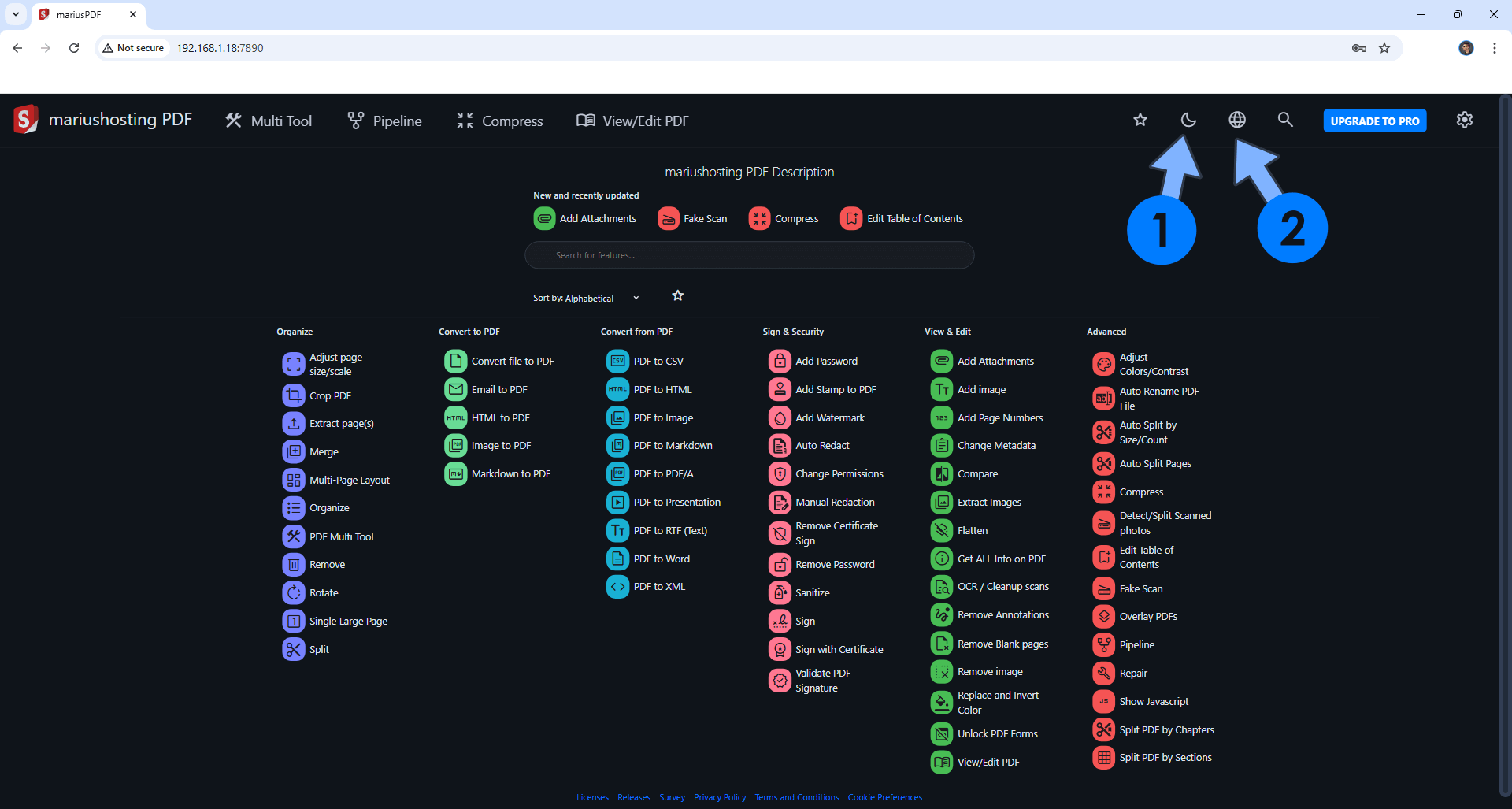Expand the browser tab search chevron
Viewport: 1512px width, 809px height.
point(16,14)
